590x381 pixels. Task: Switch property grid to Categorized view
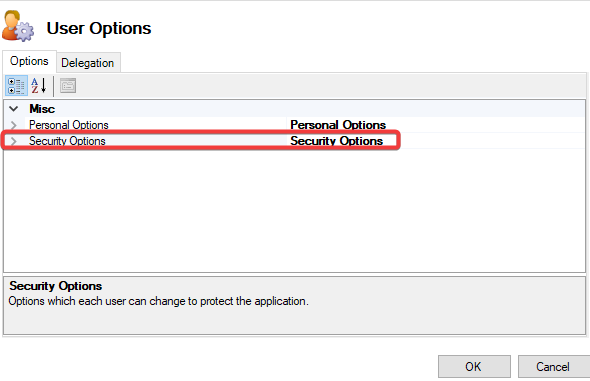point(16,86)
